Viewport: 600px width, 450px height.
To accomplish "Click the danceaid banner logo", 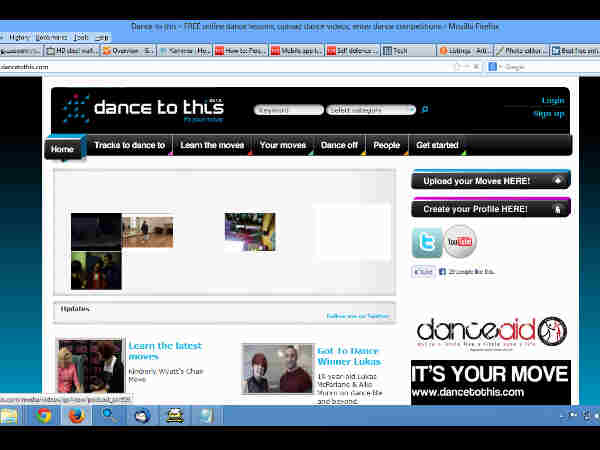I will (x=491, y=332).
